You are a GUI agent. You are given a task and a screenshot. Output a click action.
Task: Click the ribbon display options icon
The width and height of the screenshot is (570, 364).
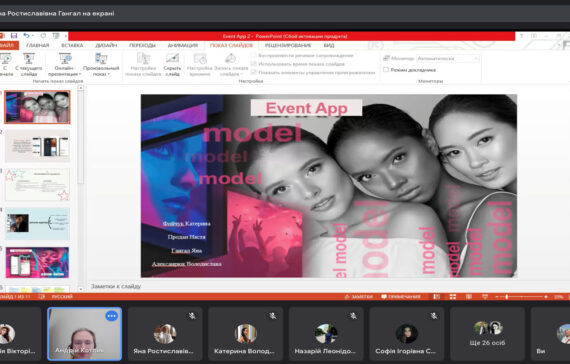[534, 36]
